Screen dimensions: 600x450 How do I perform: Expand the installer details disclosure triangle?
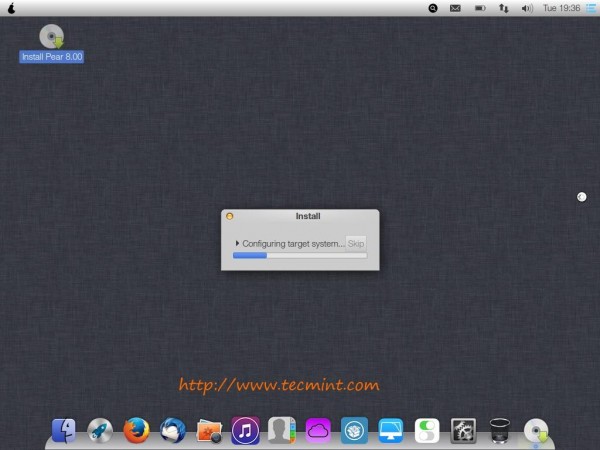coord(237,243)
